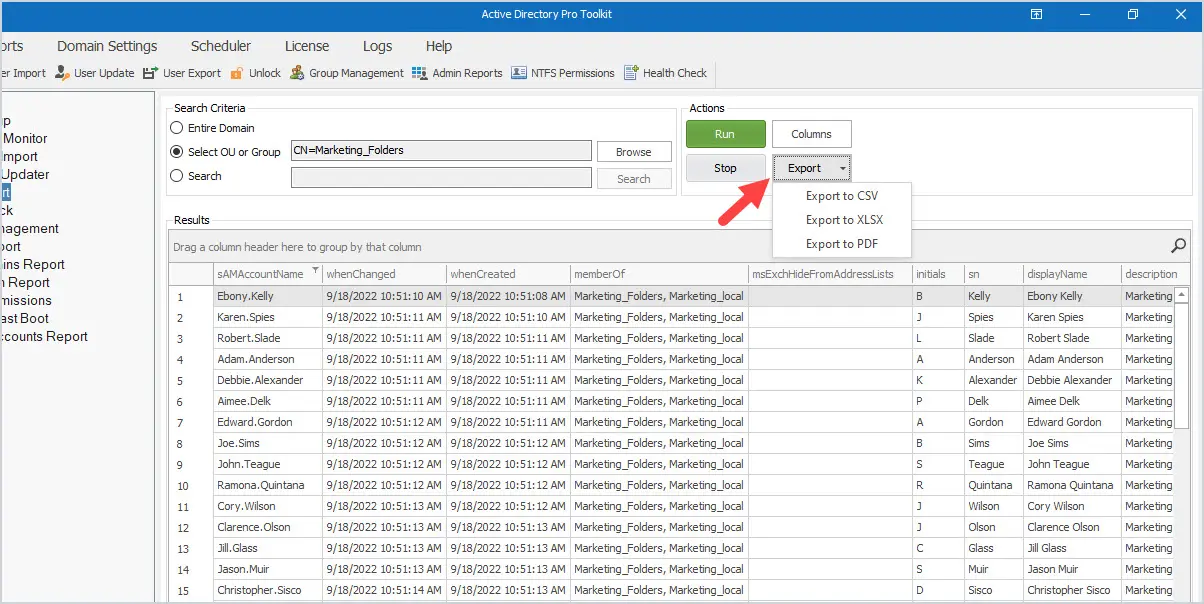The width and height of the screenshot is (1204, 604).
Task: Sort by the displayName column header
Action: (x=1071, y=274)
